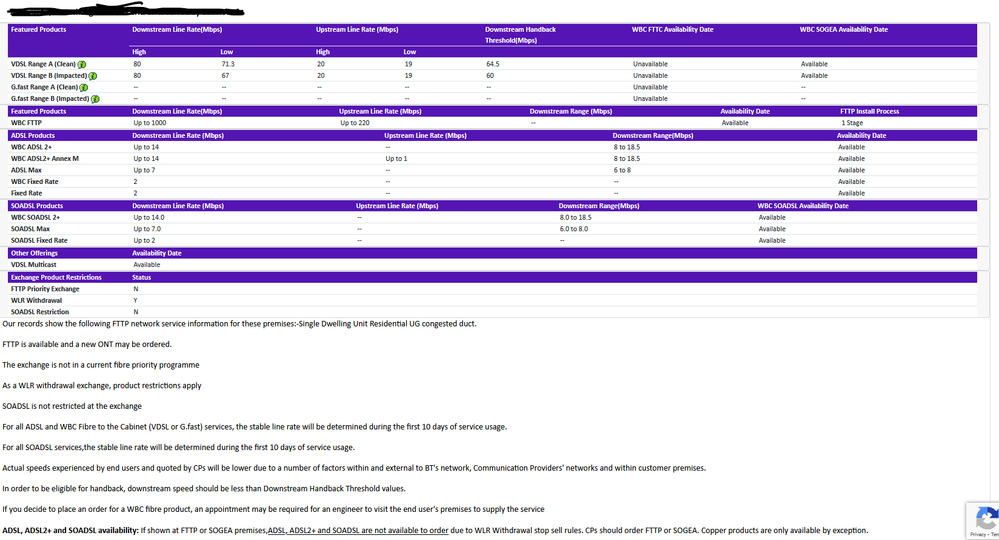The image size is (999, 540).
Task: Select VDSL Range B FTTC 'Unavailable' cell
Action: (x=650, y=76)
